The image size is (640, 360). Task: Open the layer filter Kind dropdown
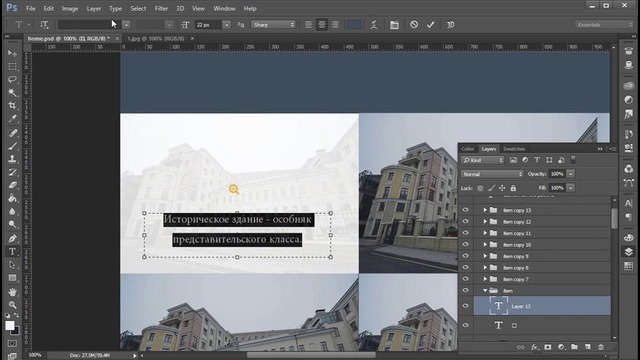pos(482,160)
